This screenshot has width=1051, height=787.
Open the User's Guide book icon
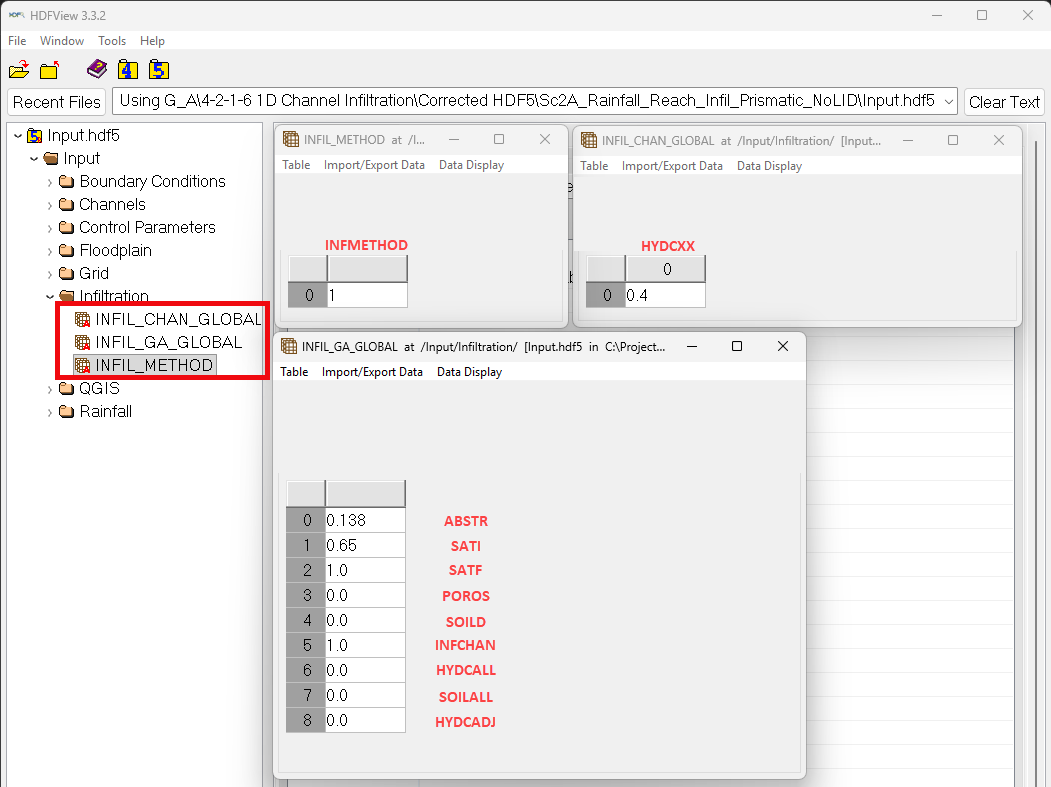coord(96,69)
